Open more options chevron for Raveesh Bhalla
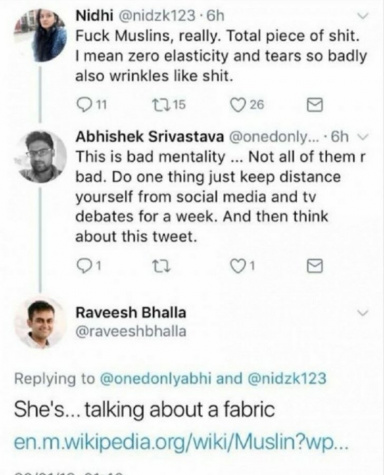 coord(363,313)
